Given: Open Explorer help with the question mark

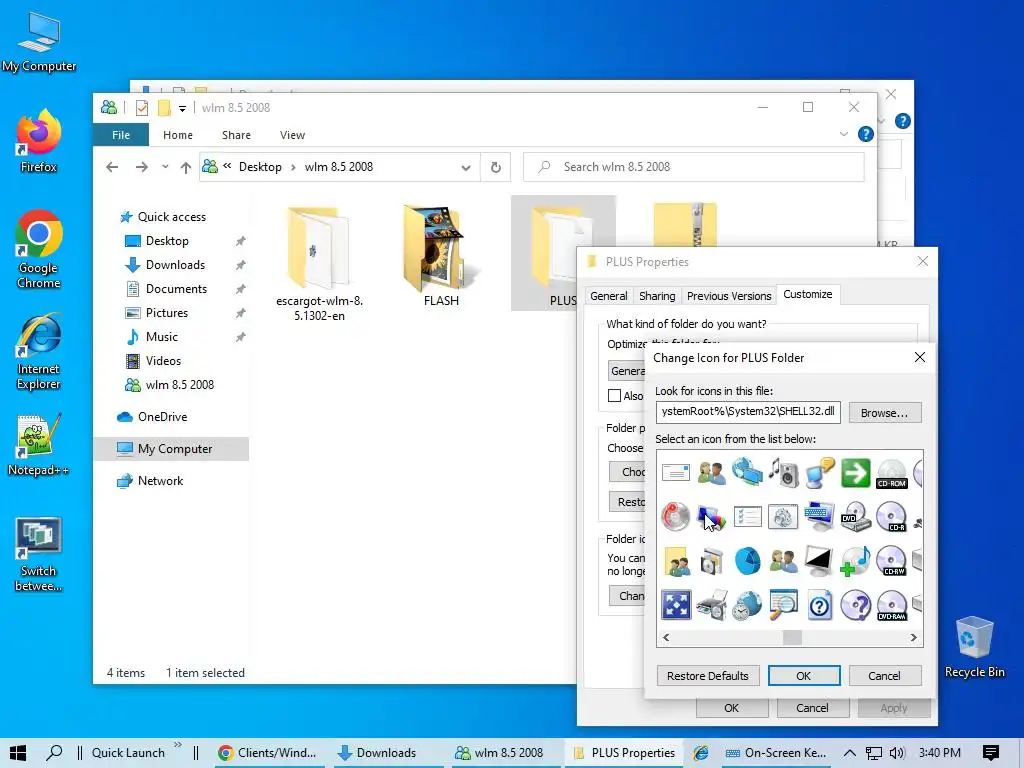Looking at the screenshot, I should tap(866, 135).
